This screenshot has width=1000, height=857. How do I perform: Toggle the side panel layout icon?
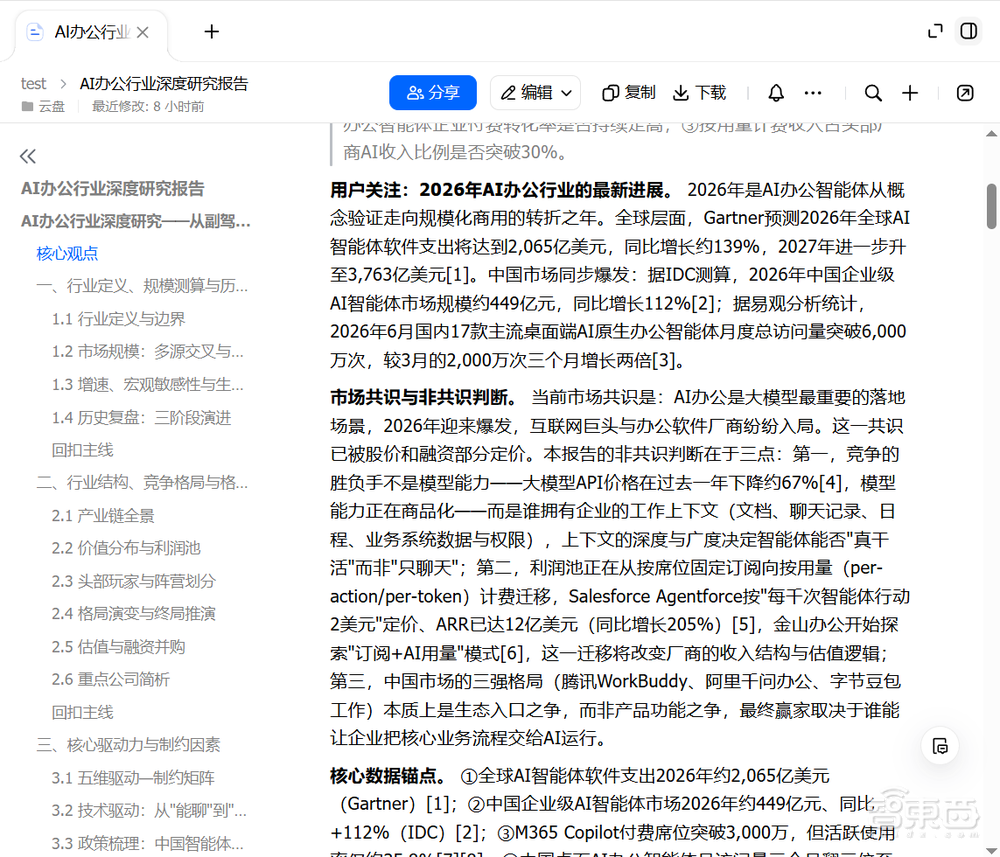click(968, 31)
